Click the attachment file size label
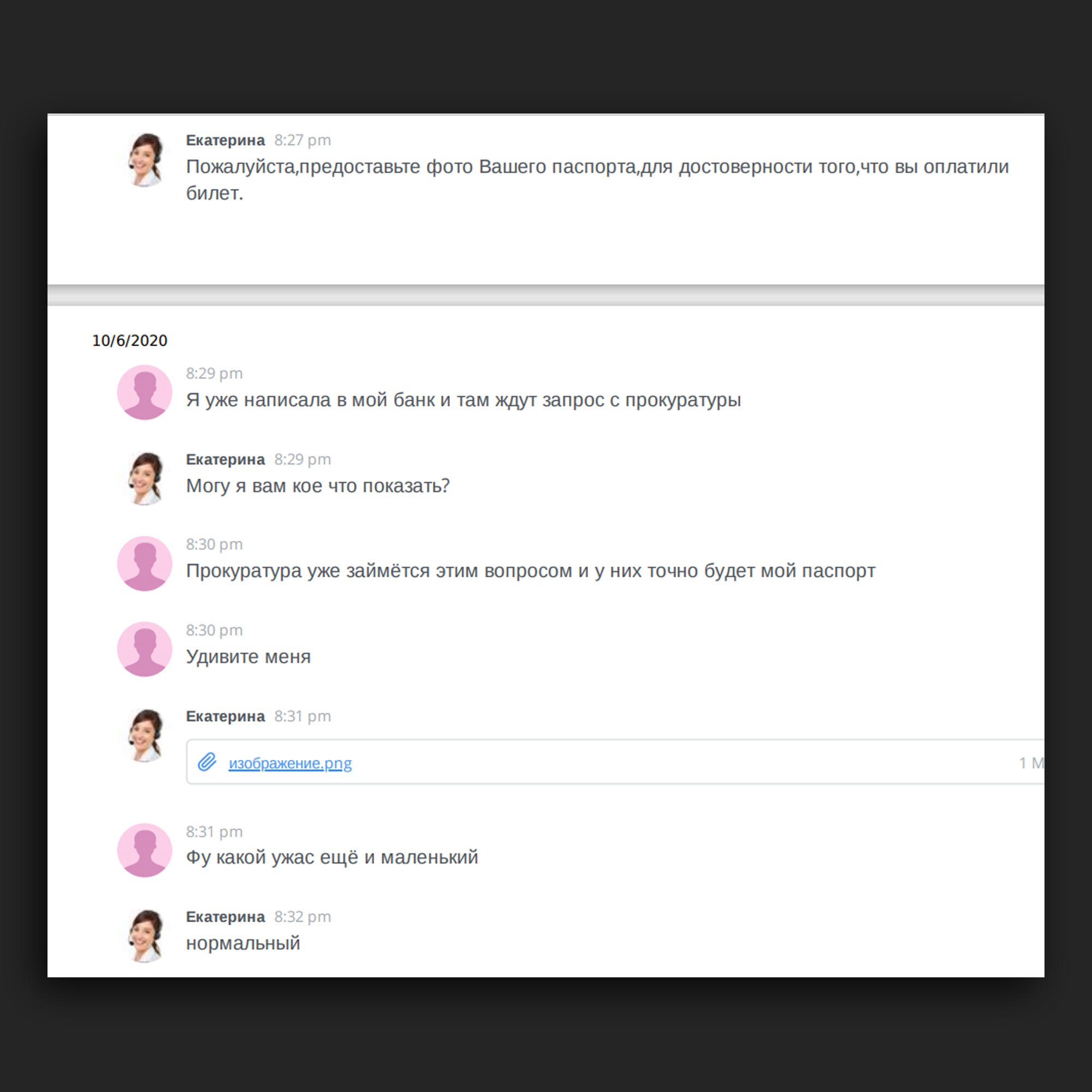Viewport: 1092px width, 1092px height. pos(1031,763)
